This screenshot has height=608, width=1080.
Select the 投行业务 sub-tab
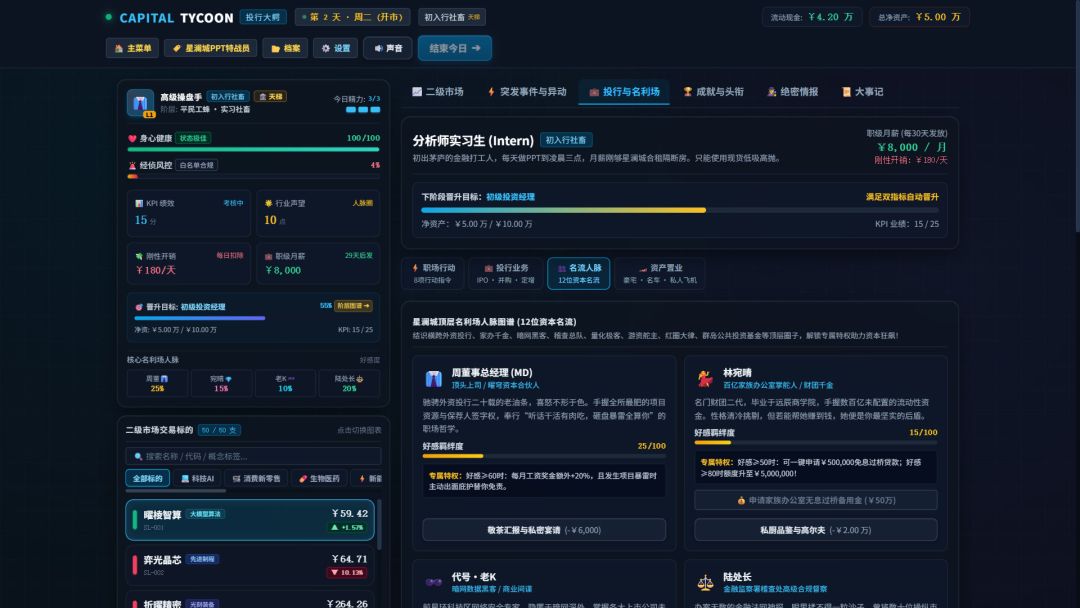pyautogui.click(x=506, y=273)
